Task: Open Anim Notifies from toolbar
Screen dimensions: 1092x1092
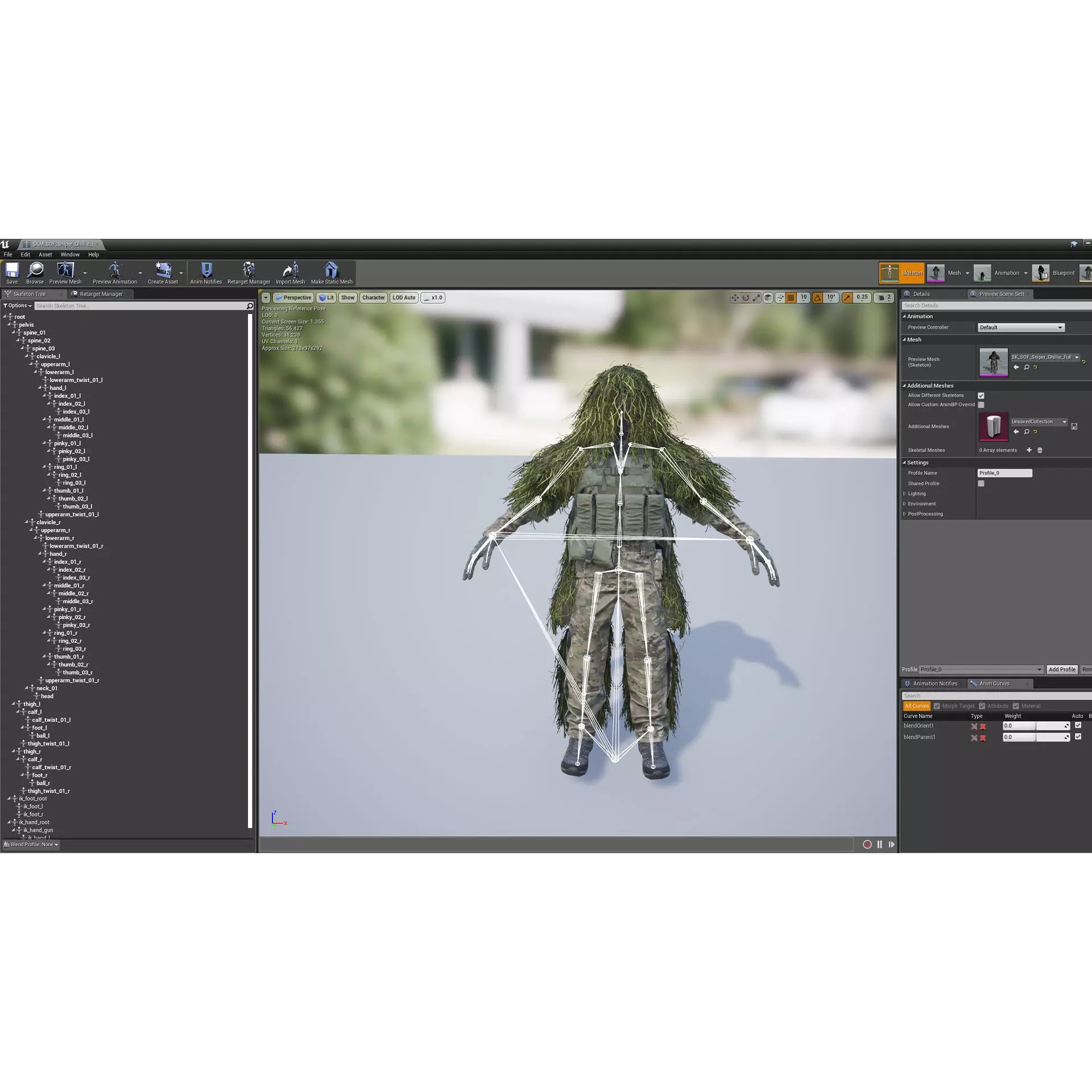Action: pos(206,273)
